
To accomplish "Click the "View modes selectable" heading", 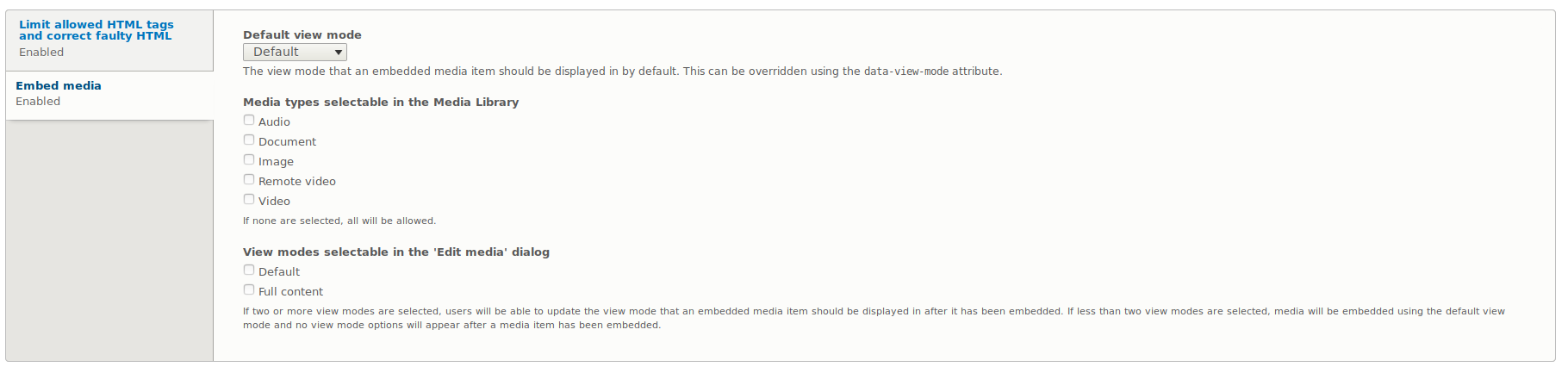I will pos(395,252).
